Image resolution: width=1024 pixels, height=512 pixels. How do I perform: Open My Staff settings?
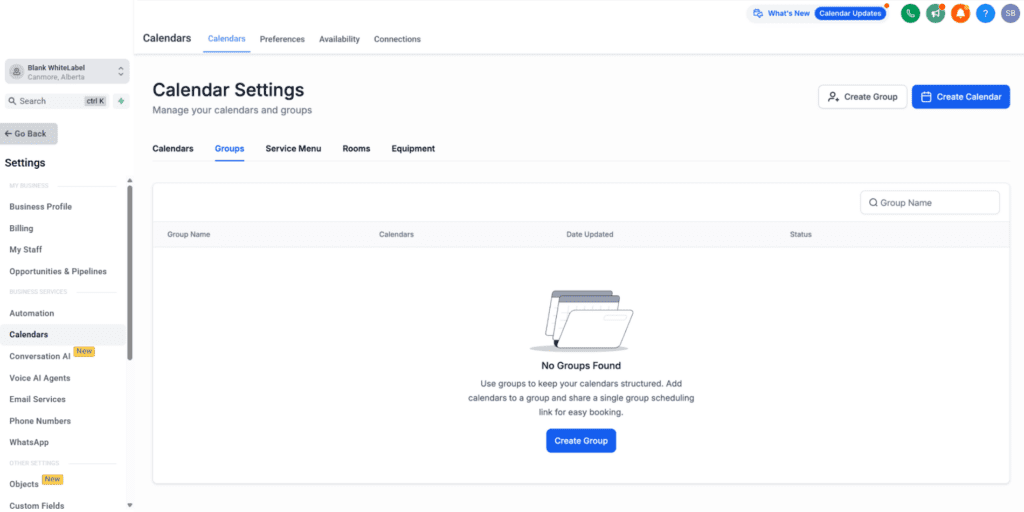tap(25, 249)
